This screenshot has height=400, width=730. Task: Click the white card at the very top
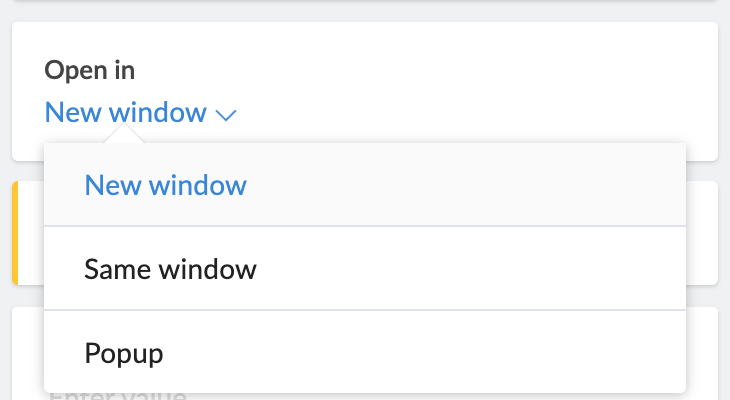tap(365, 1)
